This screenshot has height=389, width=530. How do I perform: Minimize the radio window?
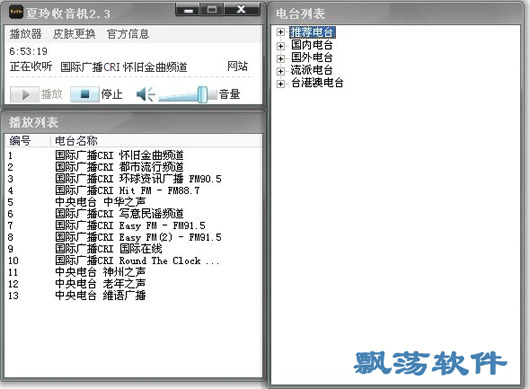tap(189, 10)
